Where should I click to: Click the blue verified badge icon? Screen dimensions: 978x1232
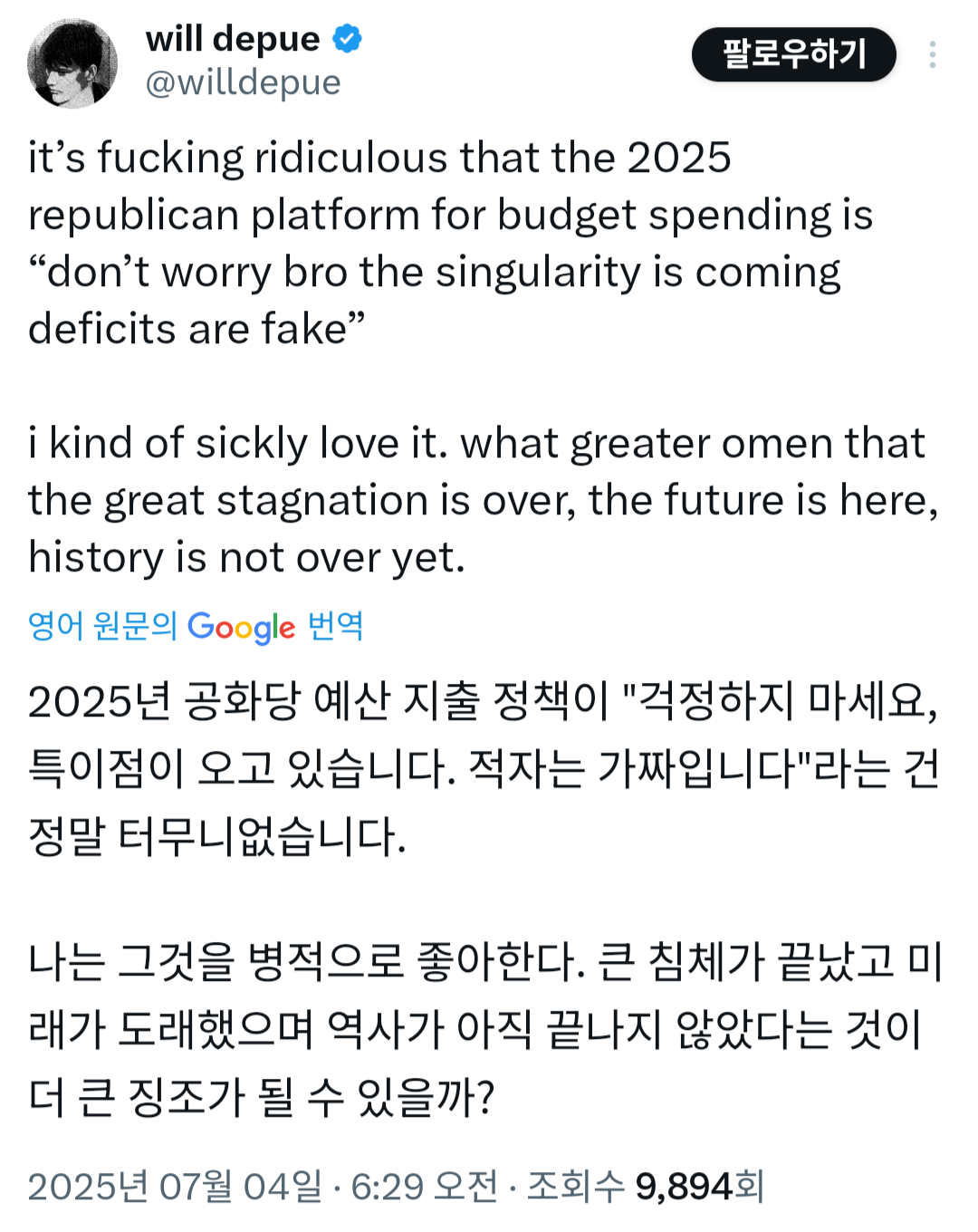tap(348, 39)
